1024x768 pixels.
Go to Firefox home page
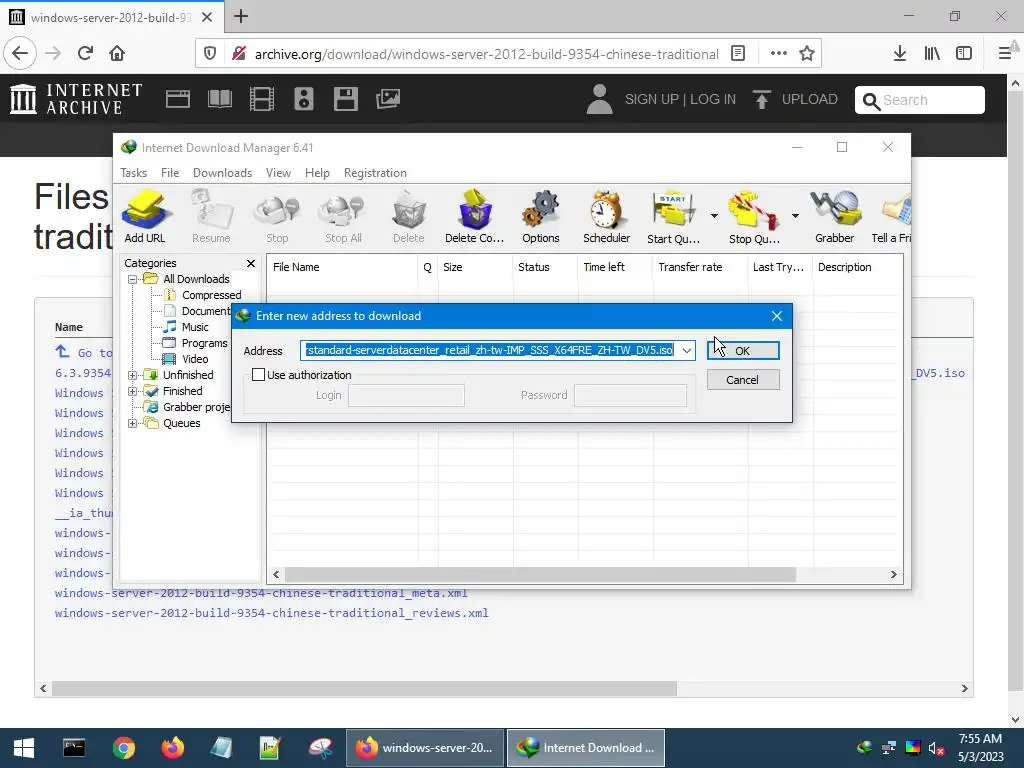117,53
